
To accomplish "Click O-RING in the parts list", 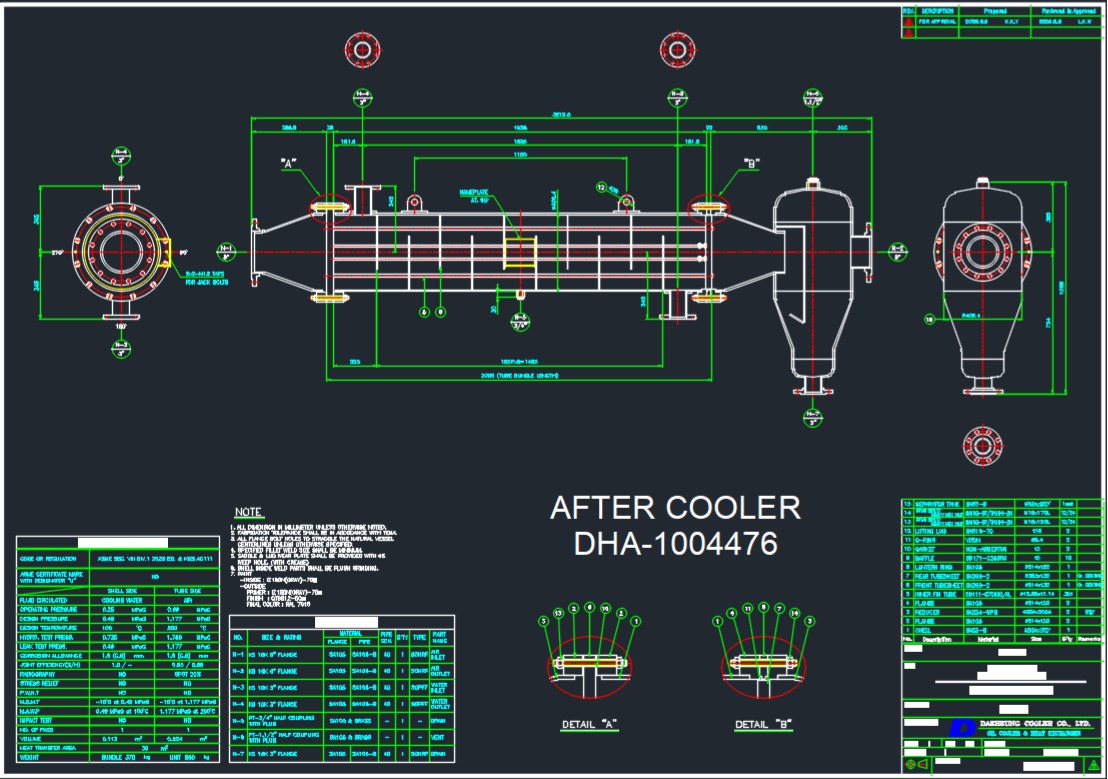I will [926, 540].
